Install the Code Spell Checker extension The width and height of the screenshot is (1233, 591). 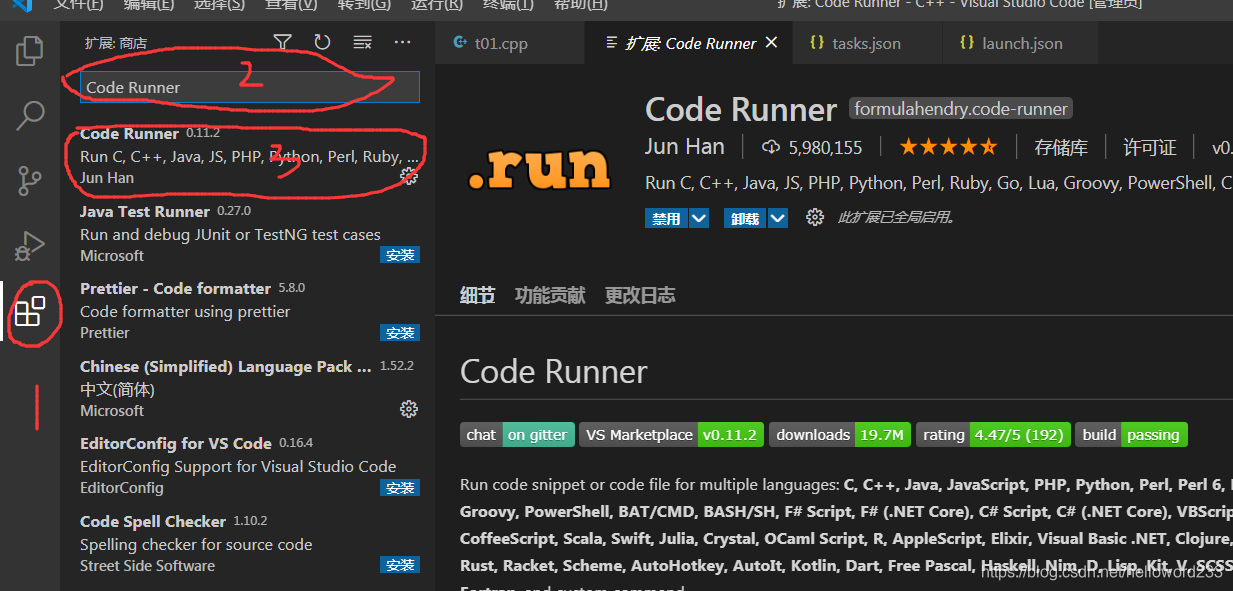click(400, 565)
